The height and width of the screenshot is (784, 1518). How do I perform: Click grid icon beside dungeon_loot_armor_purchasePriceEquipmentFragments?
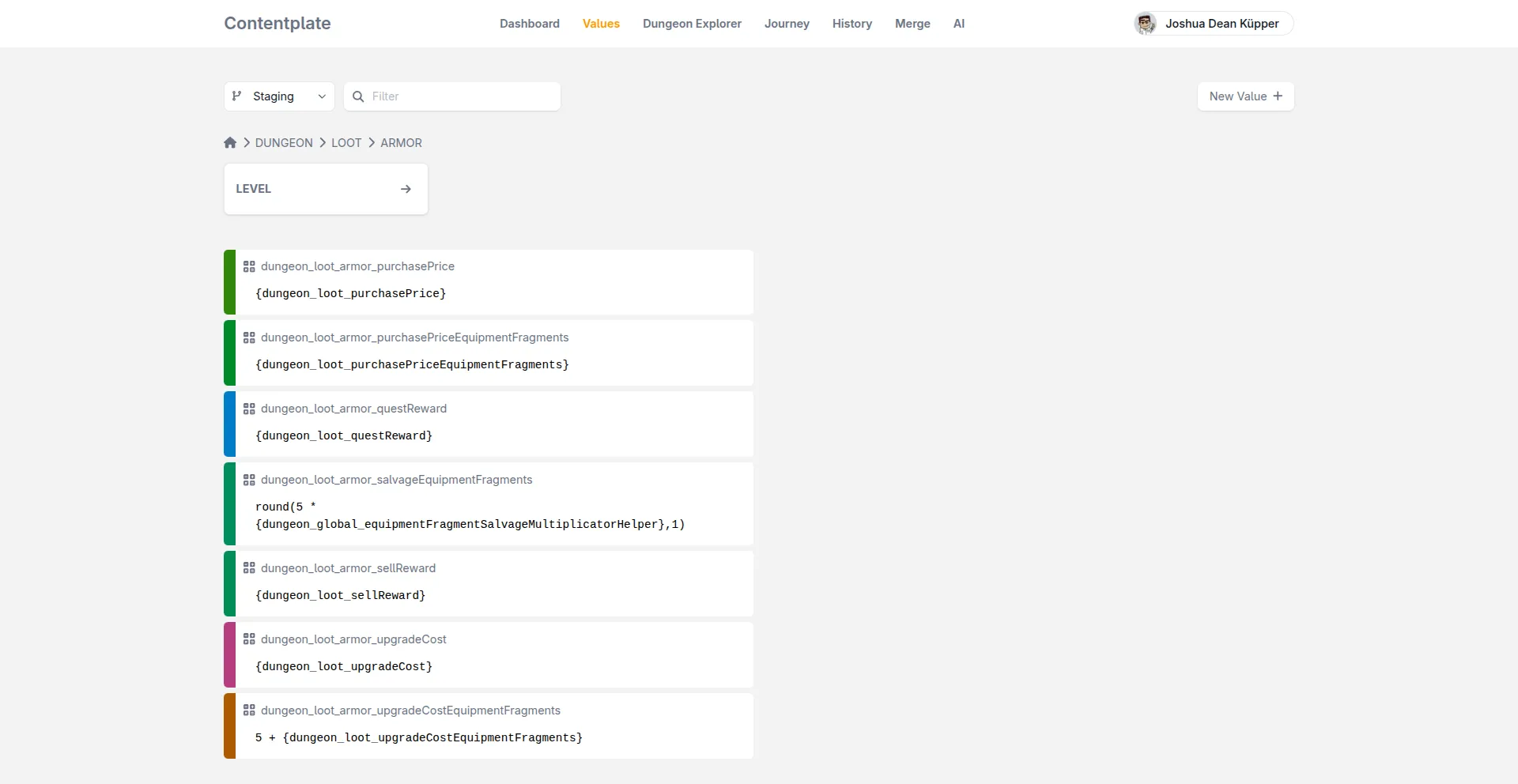[x=249, y=337]
